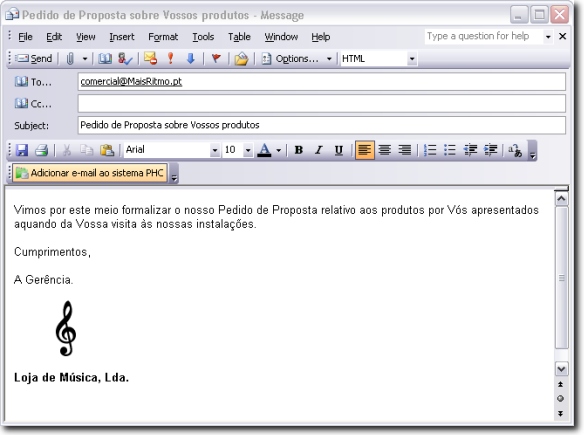Open the Table menu
The image size is (584, 435).
239,37
